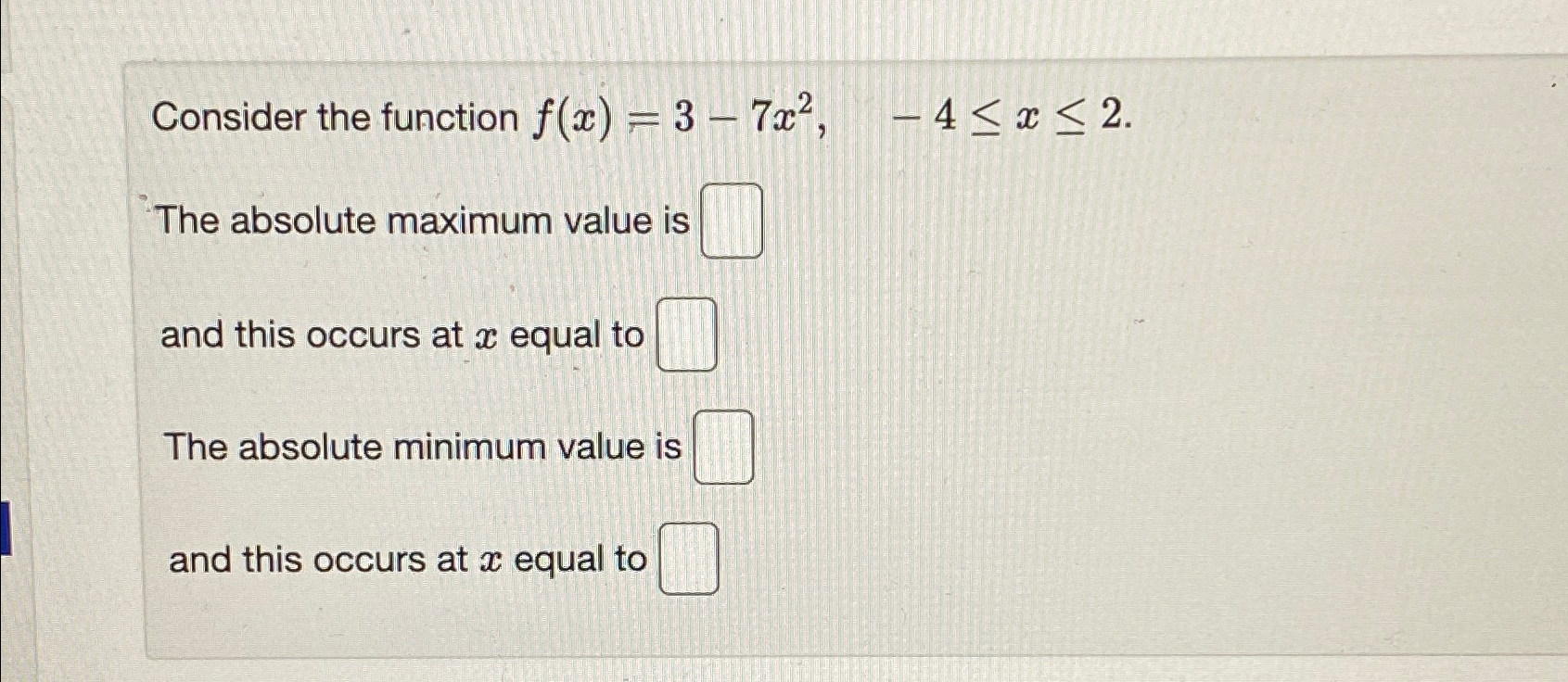Click the second 'and this occurs at x equal to' line
Image resolution: width=1568 pixels, height=682 pixels.
(408, 558)
